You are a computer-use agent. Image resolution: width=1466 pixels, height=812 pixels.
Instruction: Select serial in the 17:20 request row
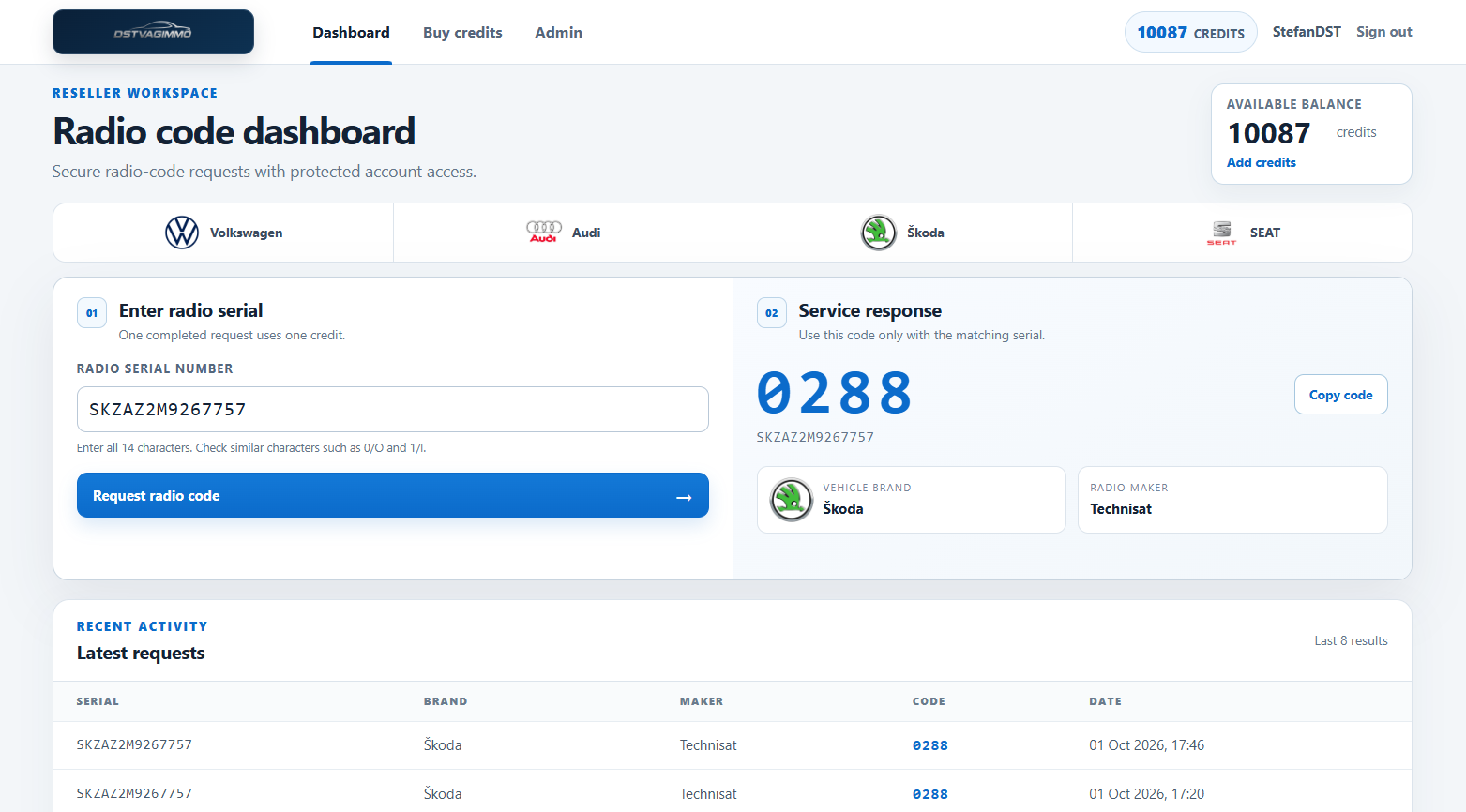click(x=134, y=793)
